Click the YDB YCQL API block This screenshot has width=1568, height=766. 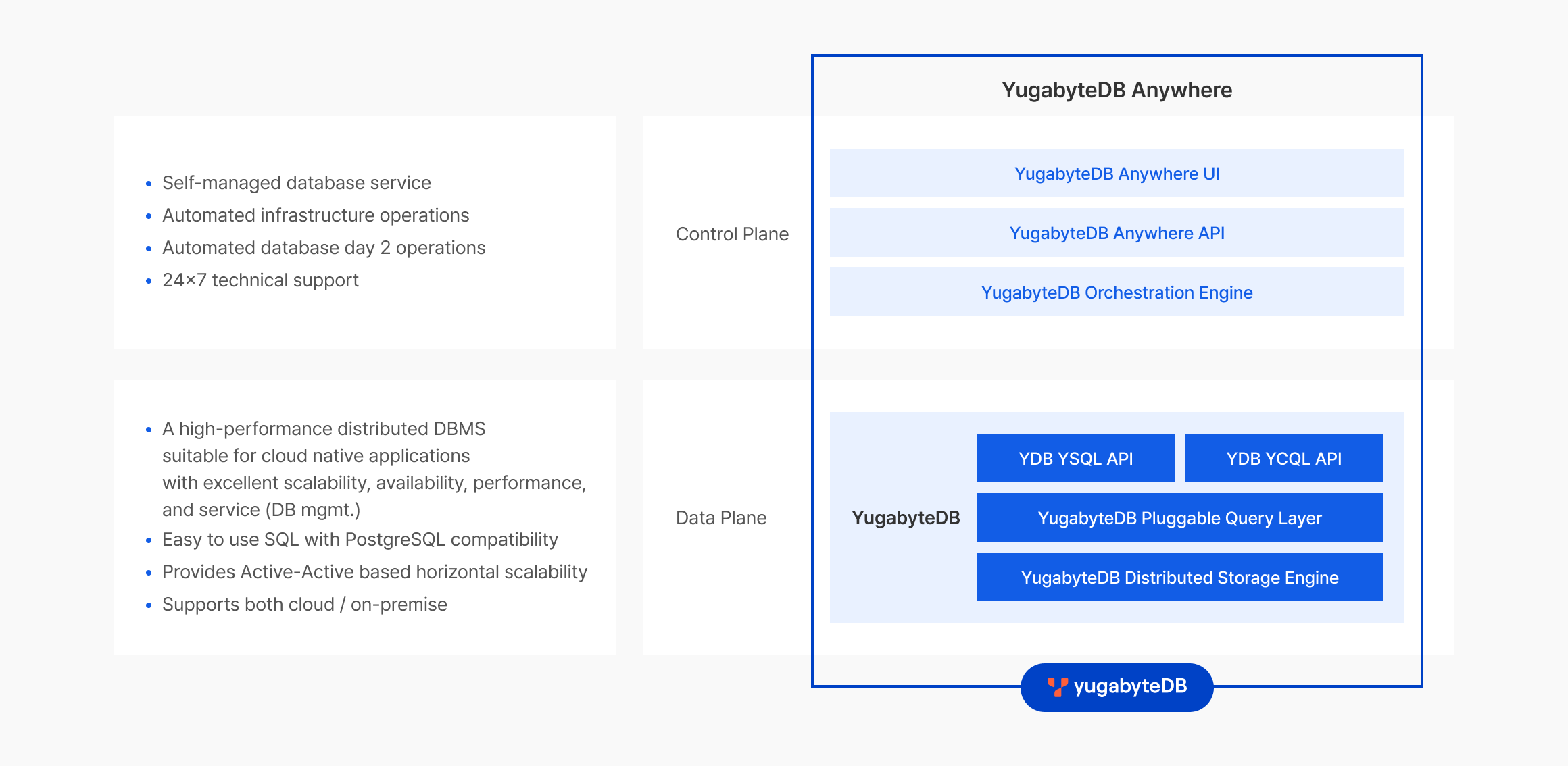[x=1283, y=459]
